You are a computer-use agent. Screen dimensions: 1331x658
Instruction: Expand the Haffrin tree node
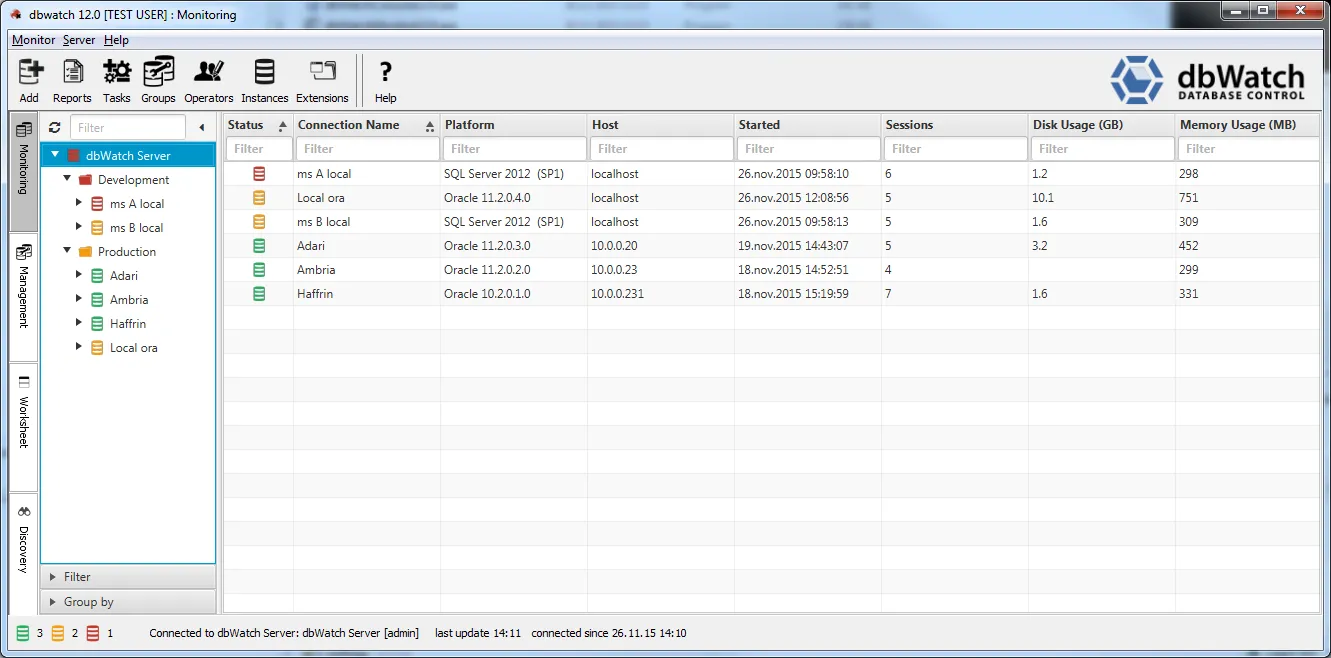pos(79,323)
